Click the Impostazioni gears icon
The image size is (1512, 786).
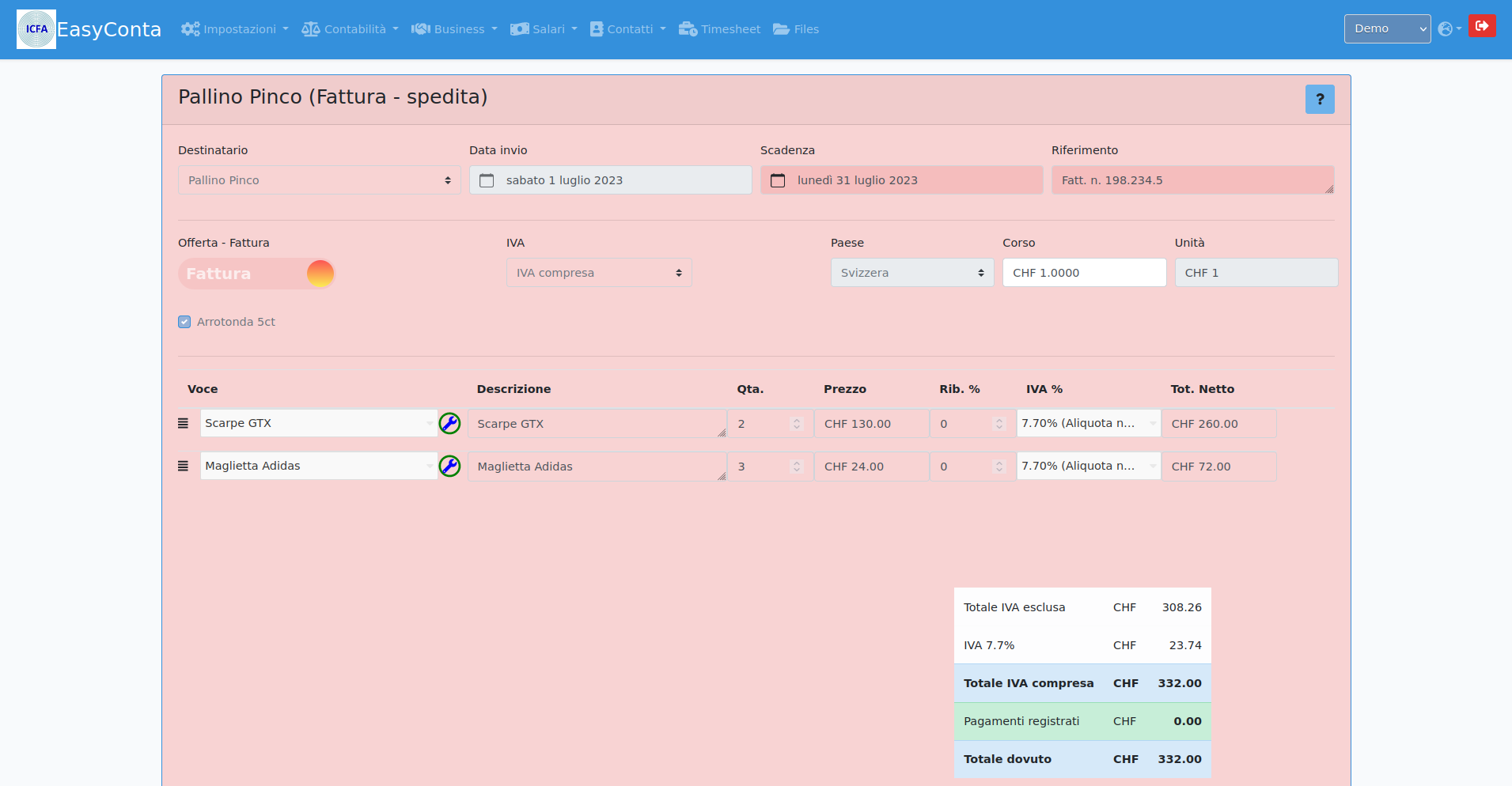click(x=190, y=29)
